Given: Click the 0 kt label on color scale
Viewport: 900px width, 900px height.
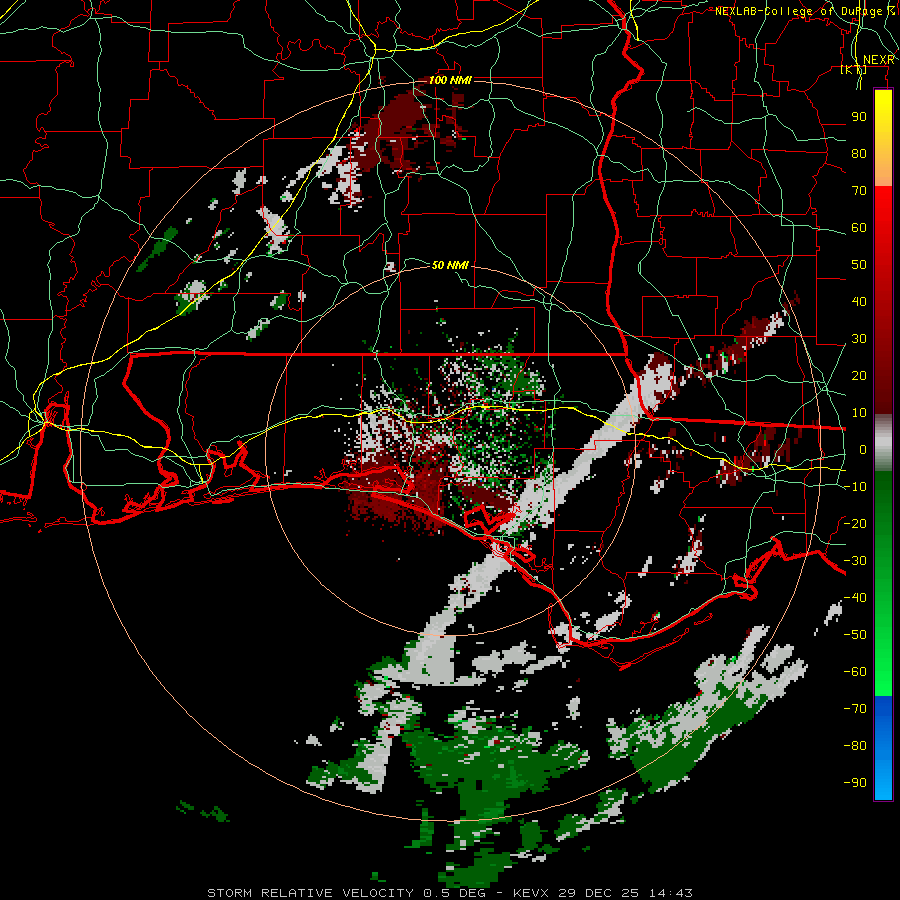Looking at the screenshot, I should (863, 449).
